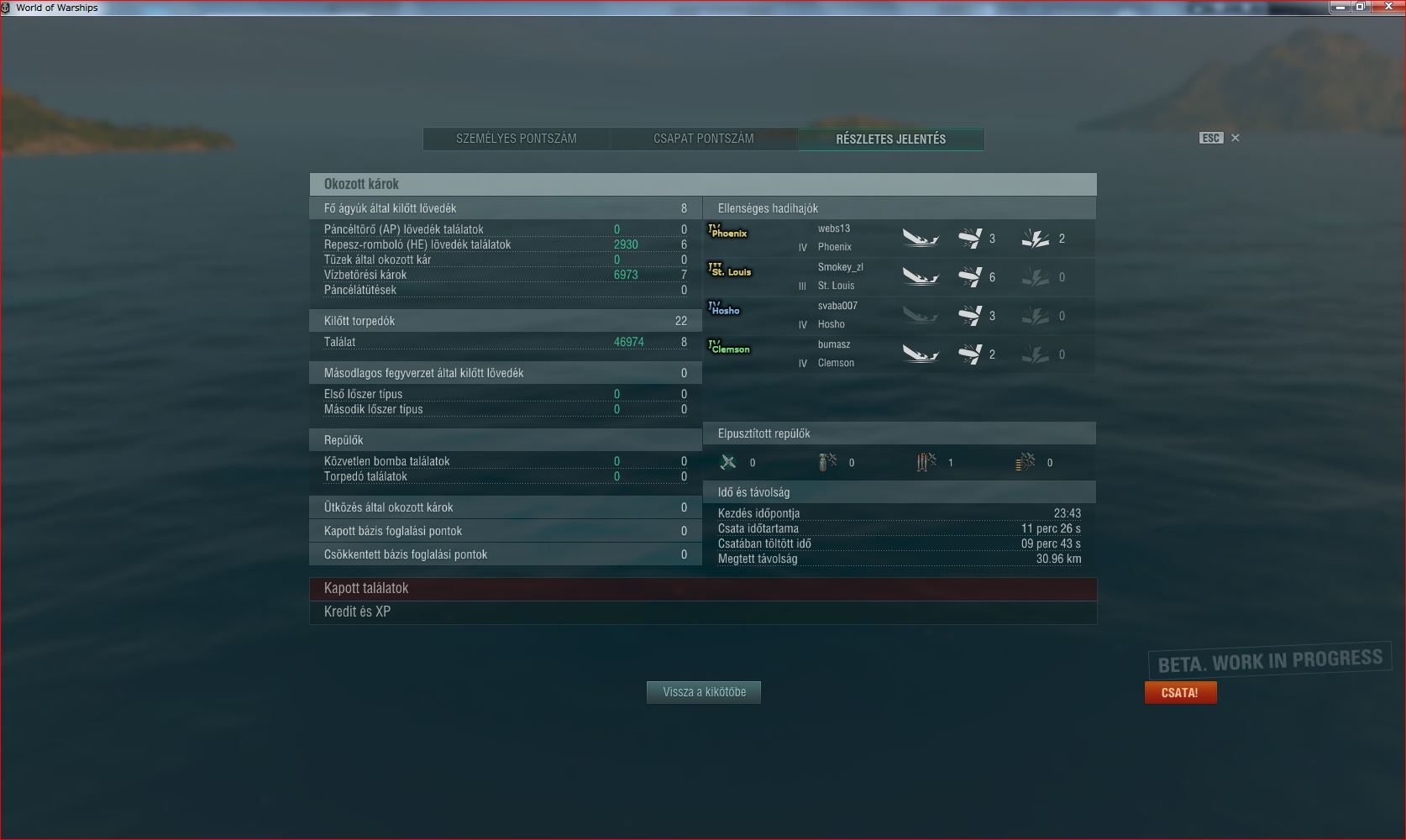This screenshot has height=840, width=1406.
Task: Close report with the X next to ESC
Action: (1235, 138)
